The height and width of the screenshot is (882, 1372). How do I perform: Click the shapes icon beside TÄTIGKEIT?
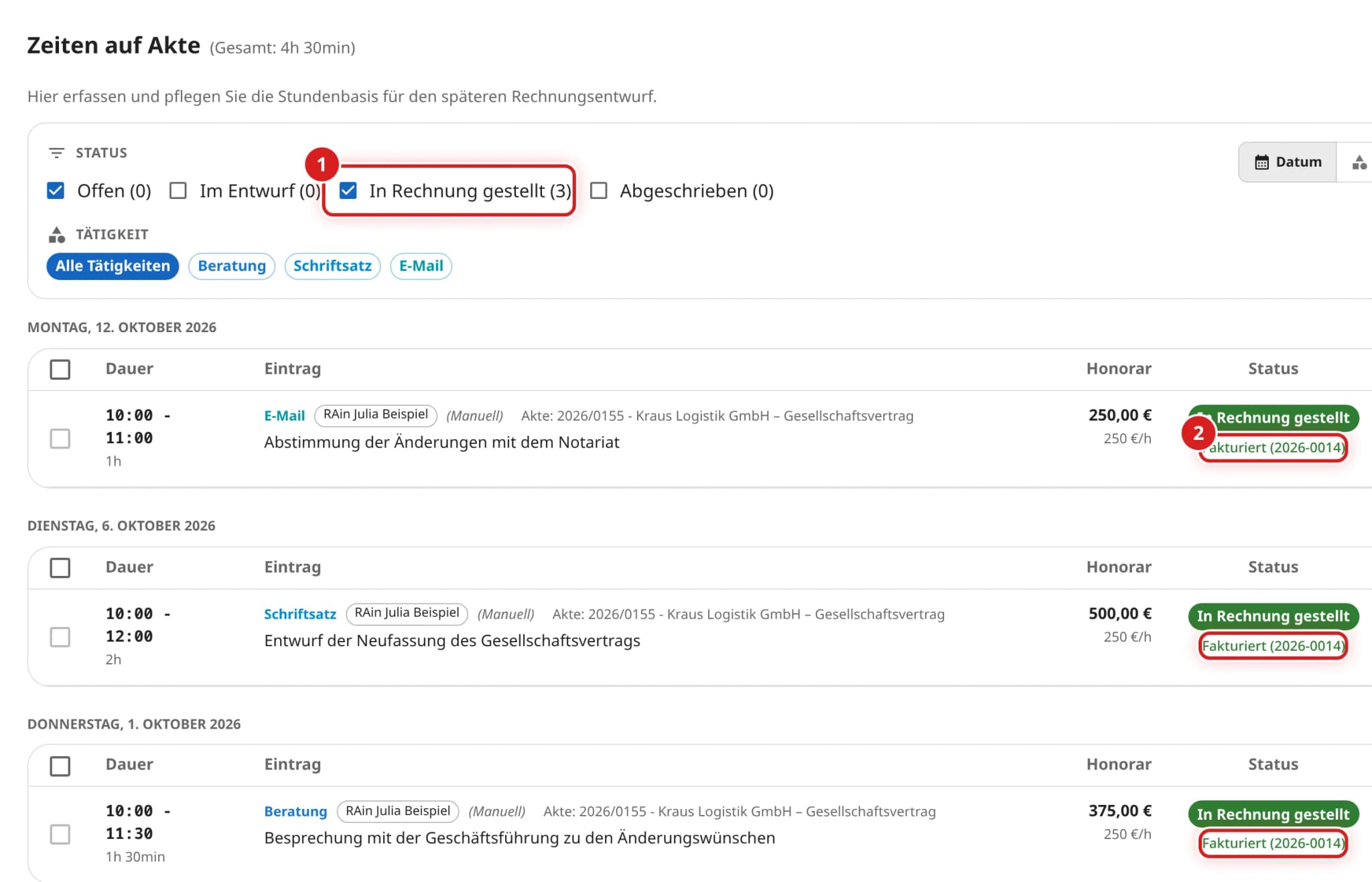point(56,234)
